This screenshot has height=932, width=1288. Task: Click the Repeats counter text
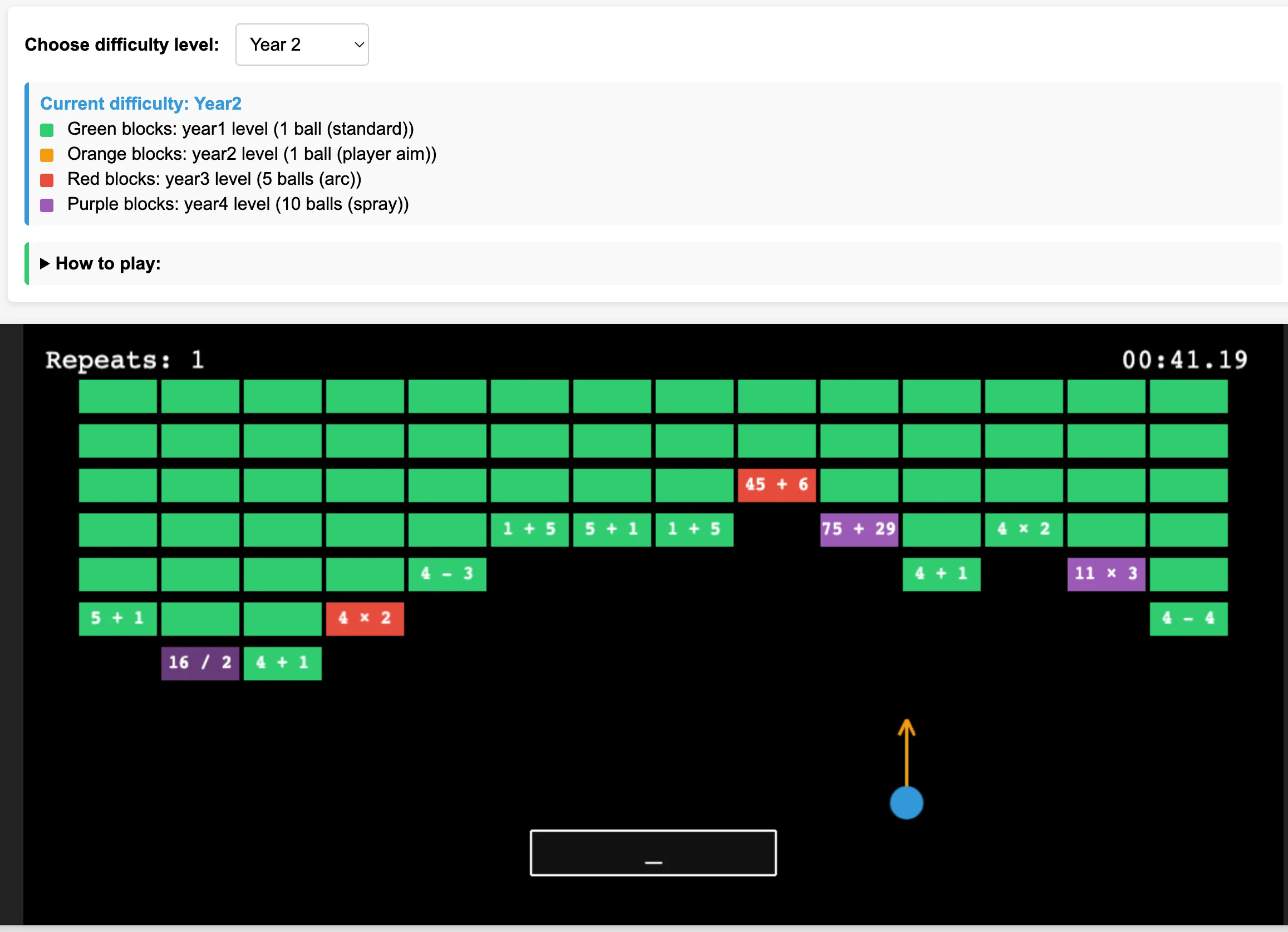coord(124,360)
